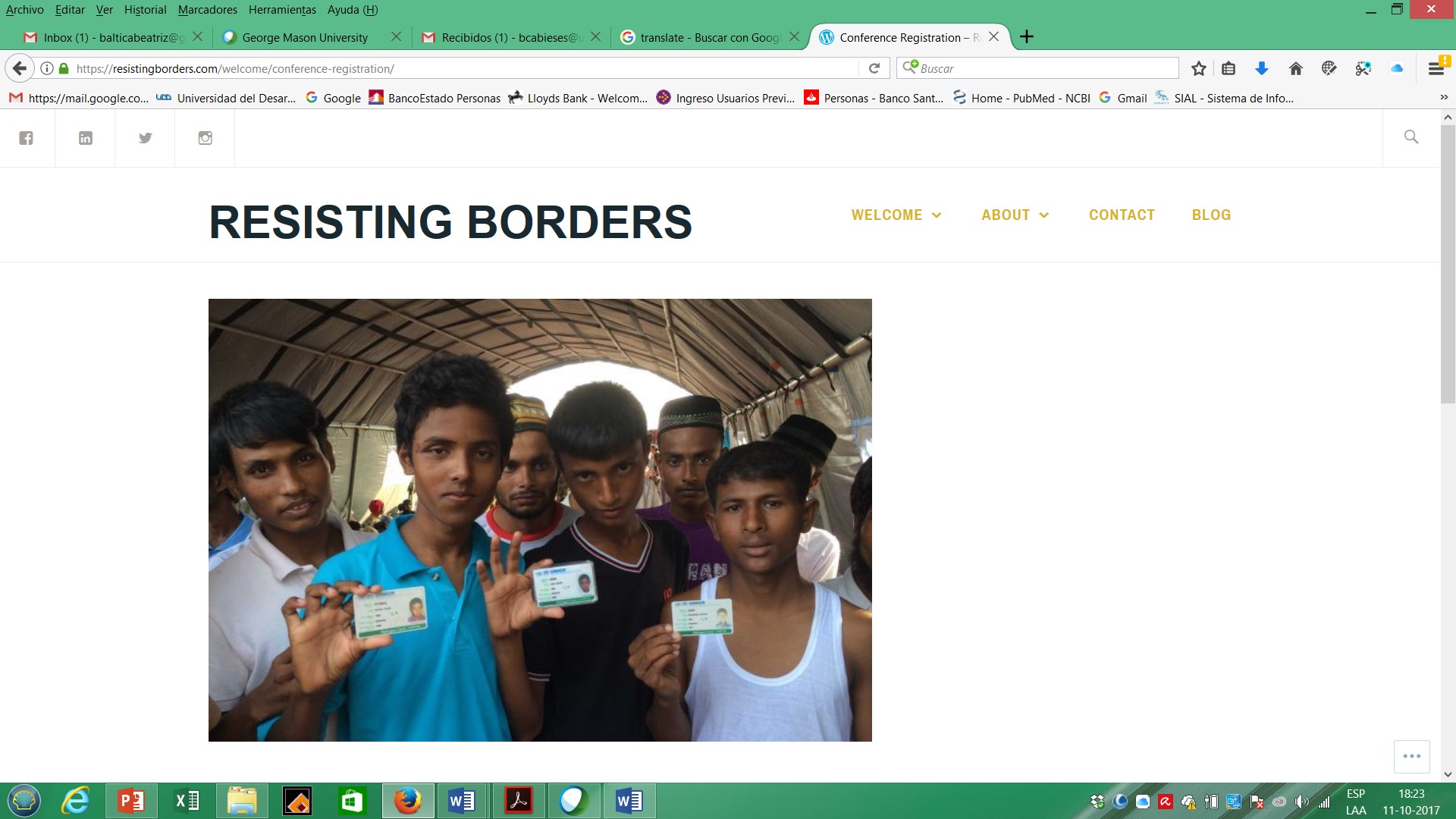Open the Facebook social icon link

[27, 138]
